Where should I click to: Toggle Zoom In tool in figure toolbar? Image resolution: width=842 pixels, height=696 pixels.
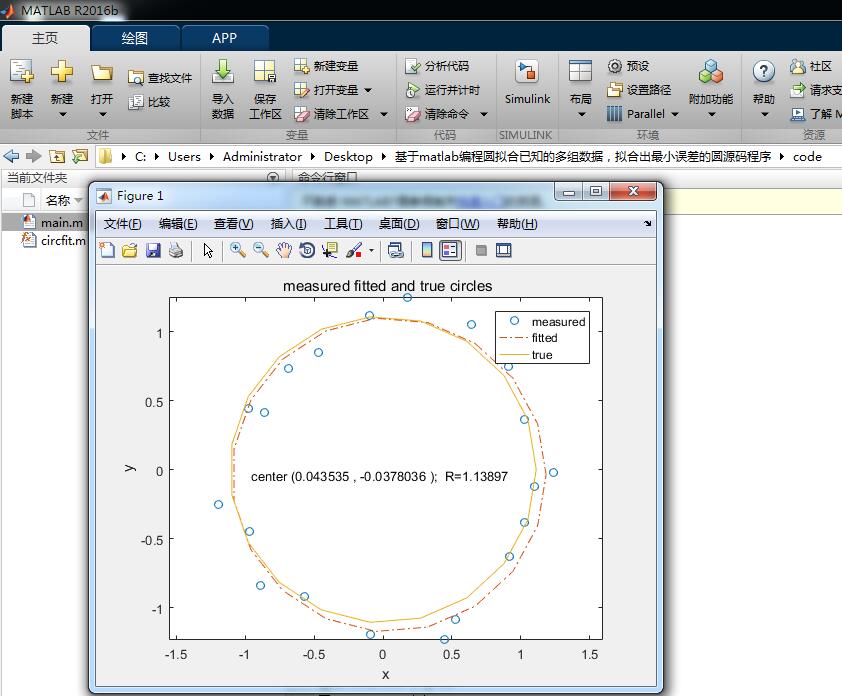pyautogui.click(x=238, y=250)
